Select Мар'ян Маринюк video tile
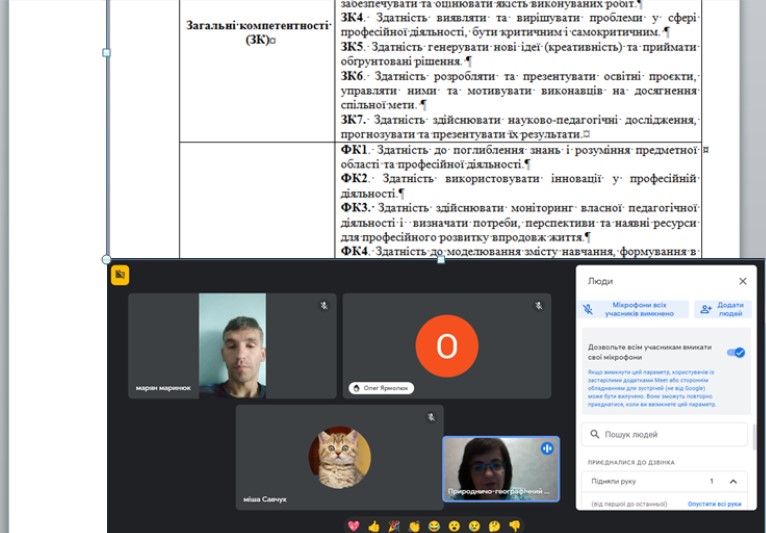766x533 pixels. pyautogui.click(x=232, y=346)
